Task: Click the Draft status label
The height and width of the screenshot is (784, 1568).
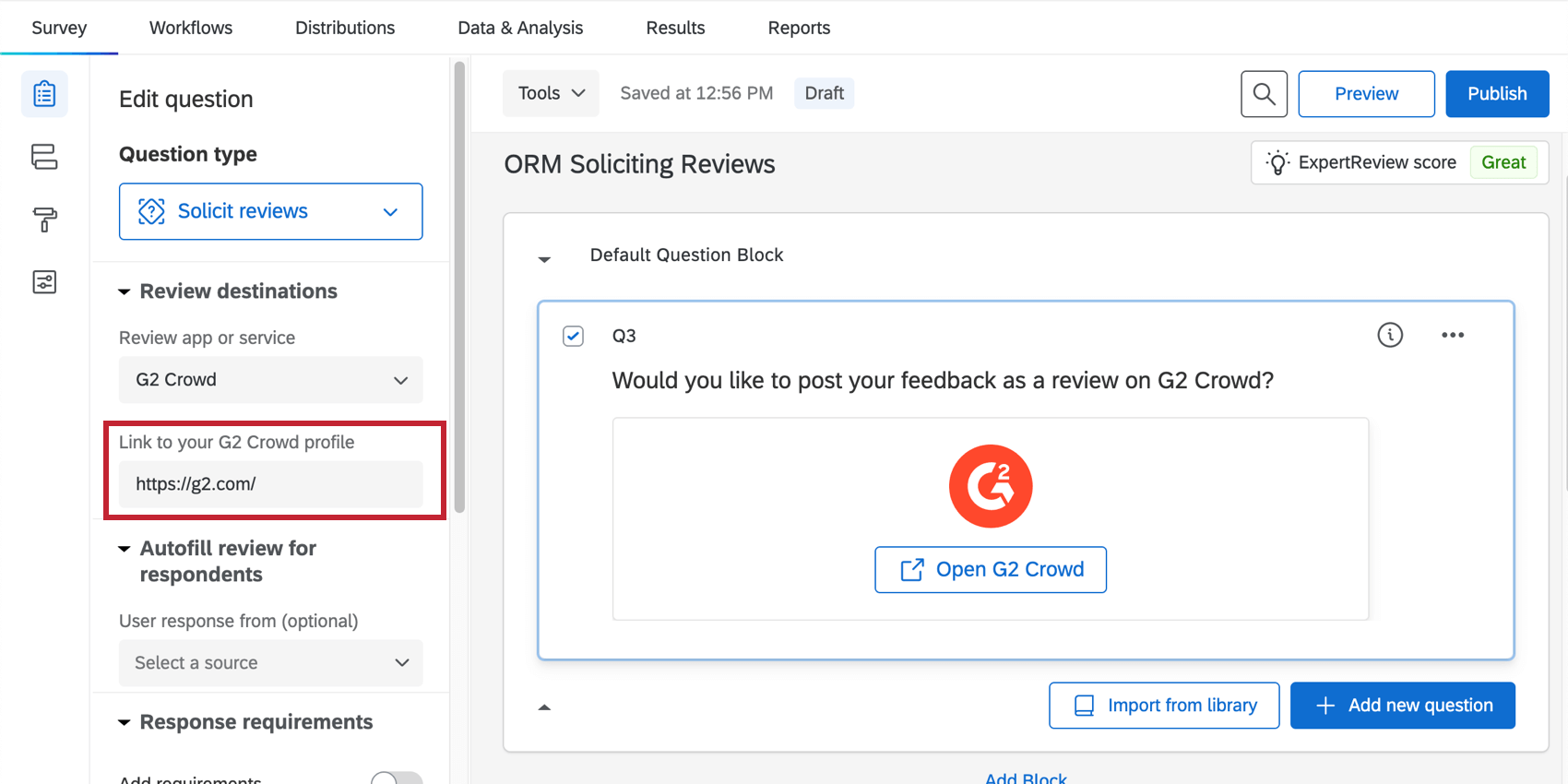Action: pyautogui.click(x=824, y=93)
